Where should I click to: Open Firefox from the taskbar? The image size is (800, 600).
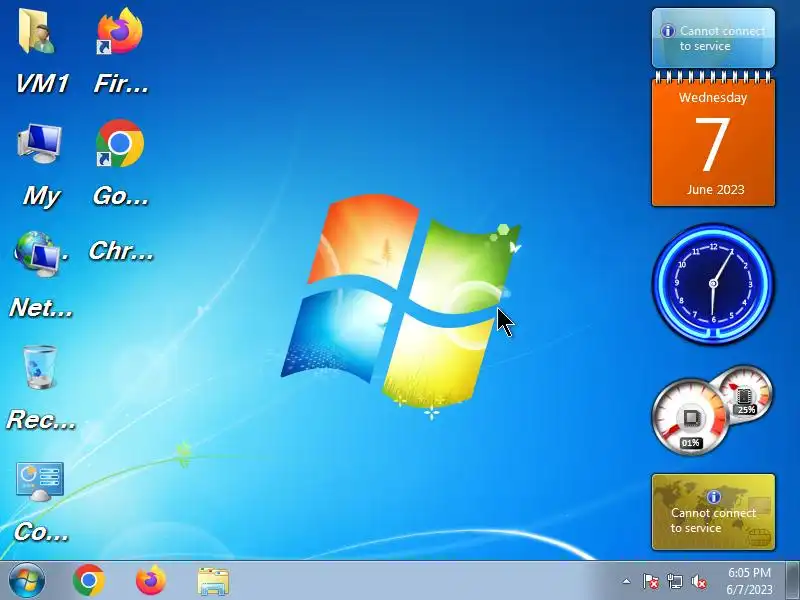tap(151, 581)
